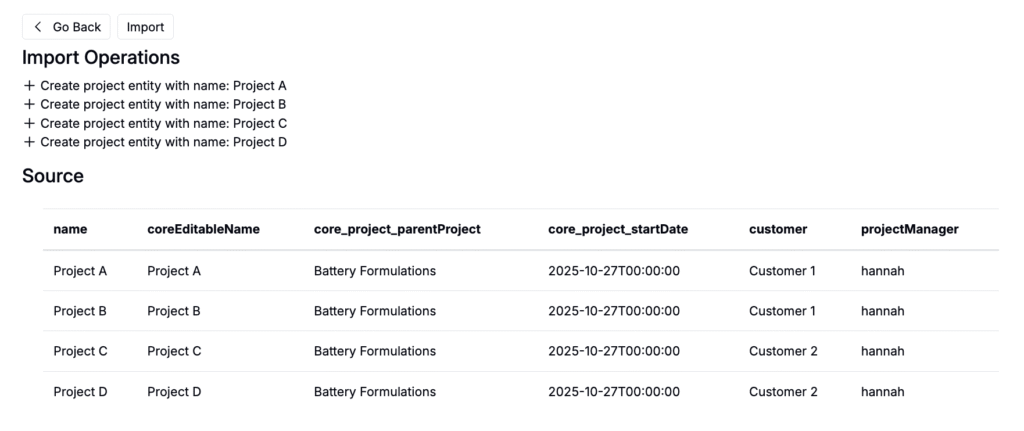
Task: Click plus icon for Project A operation
Action: click(x=29, y=86)
